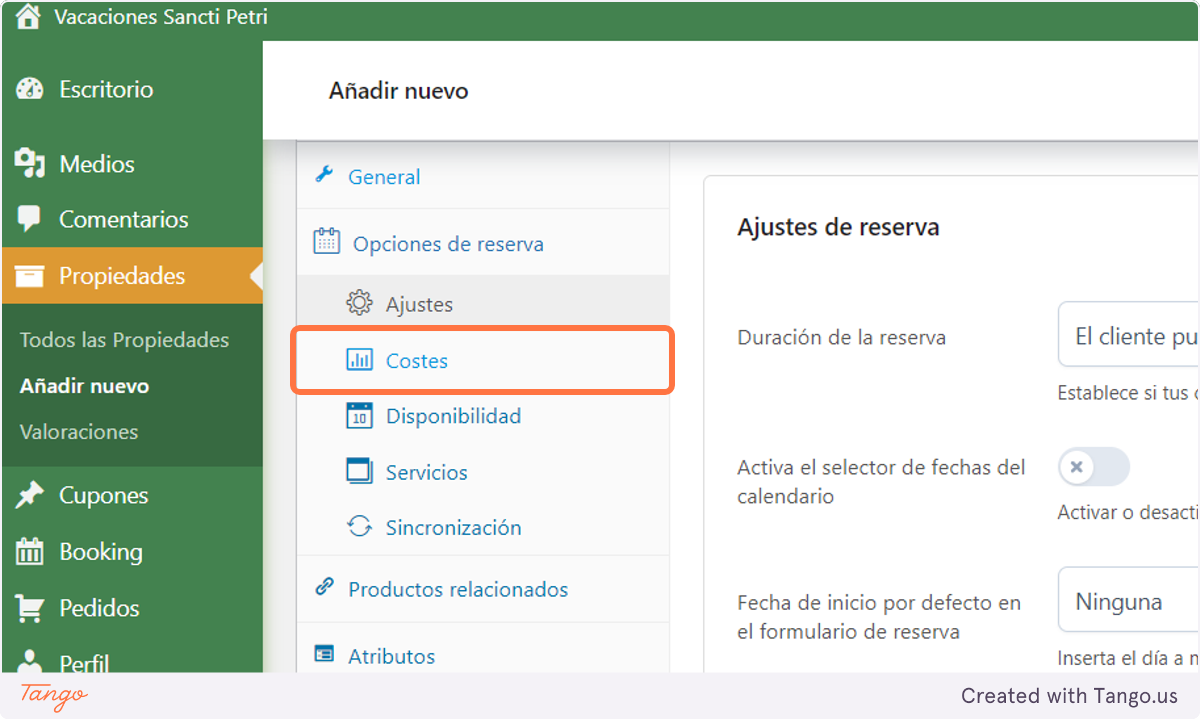Click the Añadir nuevo page title
1200x719 pixels.
[x=398, y=91]
